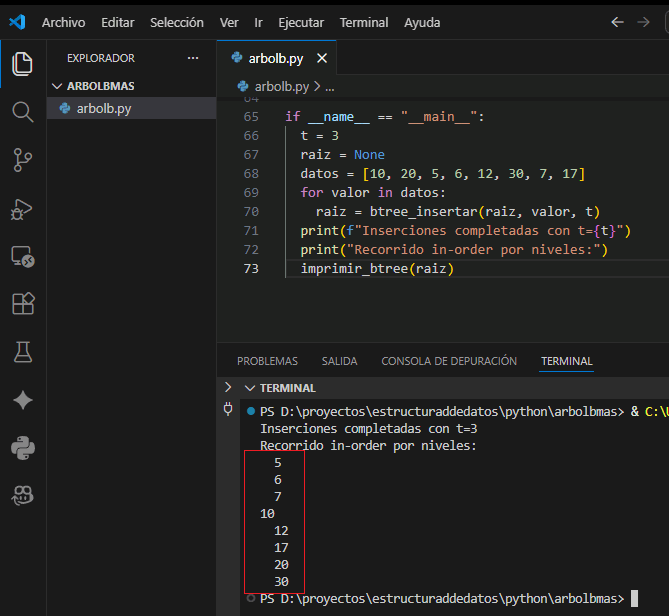669x616 pixels.
Task: Open the Search view icon
Action: (x=22, y=111)
